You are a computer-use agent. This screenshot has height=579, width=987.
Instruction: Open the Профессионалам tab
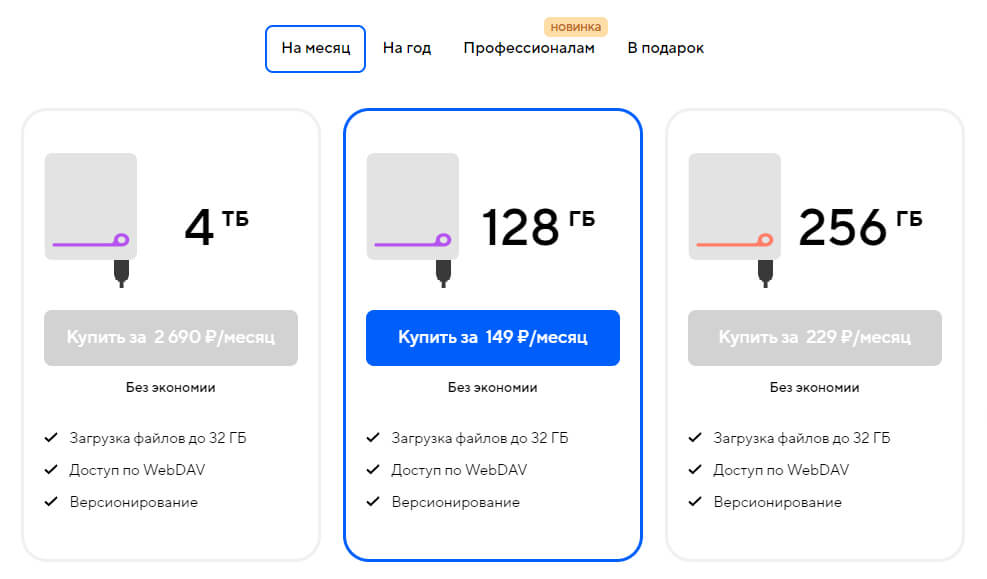(529, 46)
